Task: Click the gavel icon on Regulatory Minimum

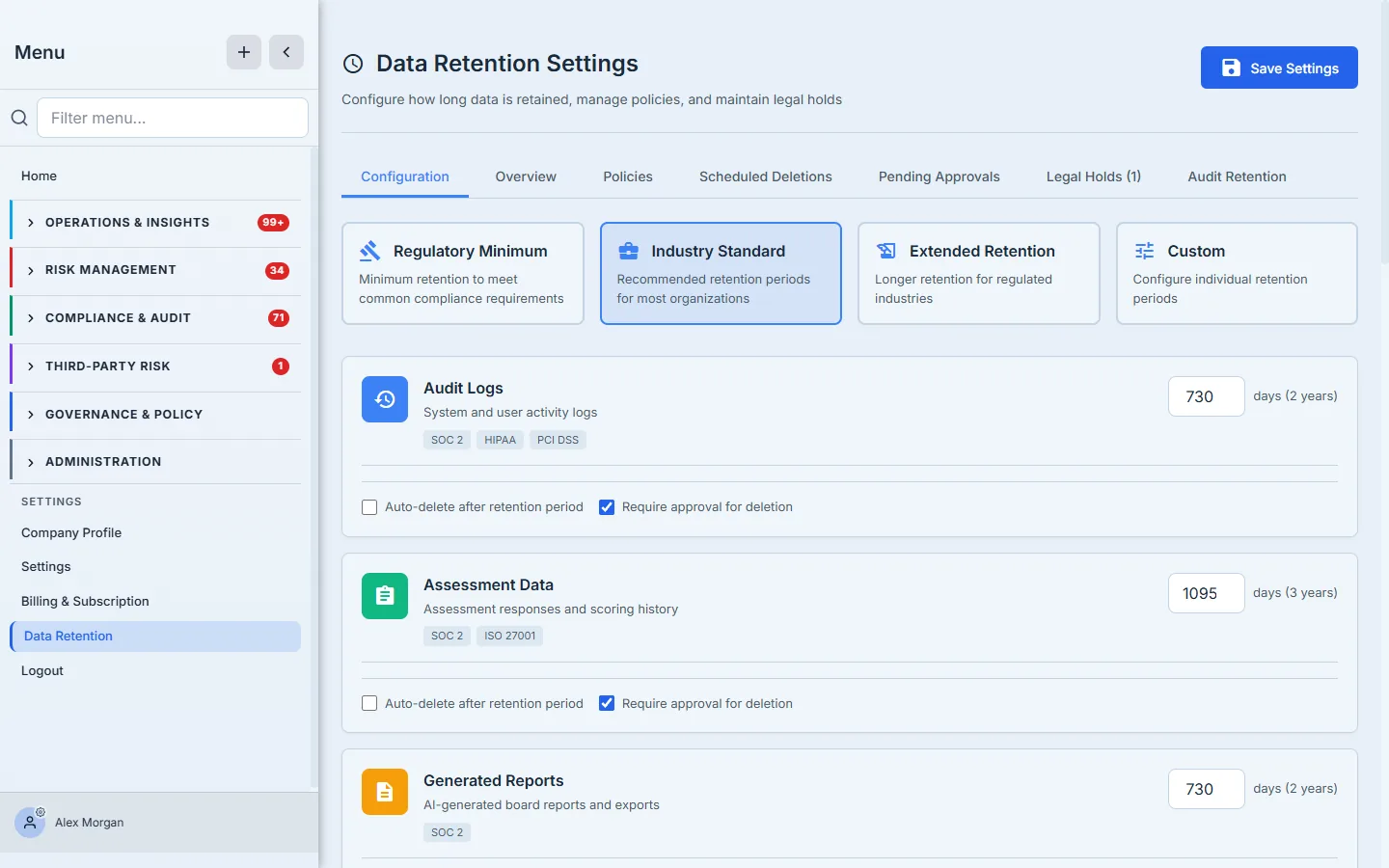Action: click(x=370, y=251)
